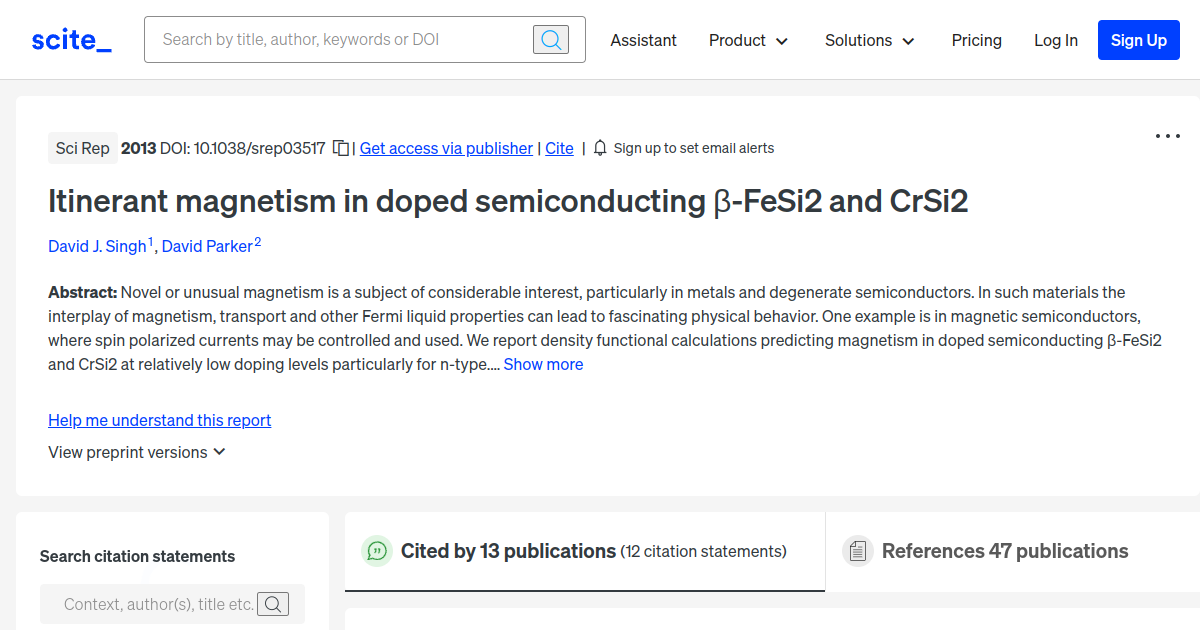Expand the Product dropdown

point(748,40)
